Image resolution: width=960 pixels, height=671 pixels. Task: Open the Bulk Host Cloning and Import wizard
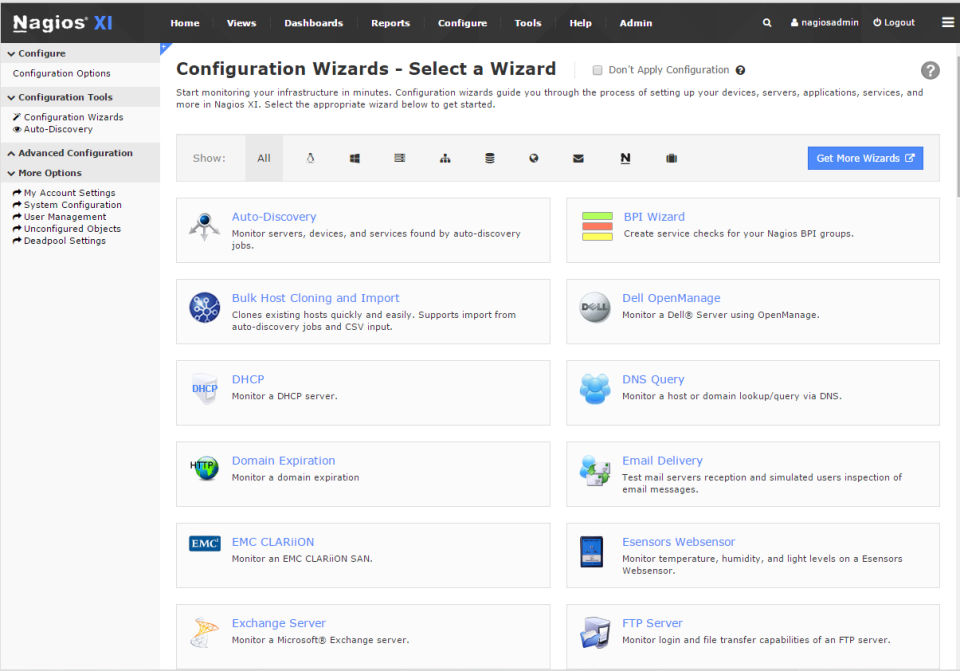[315, 298]
